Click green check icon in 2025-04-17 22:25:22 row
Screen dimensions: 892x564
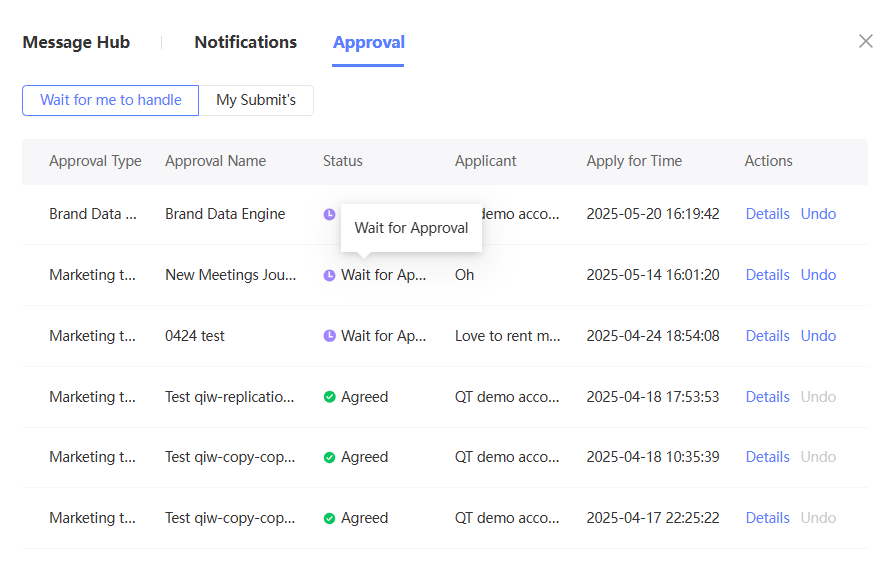tap(329, 518)
